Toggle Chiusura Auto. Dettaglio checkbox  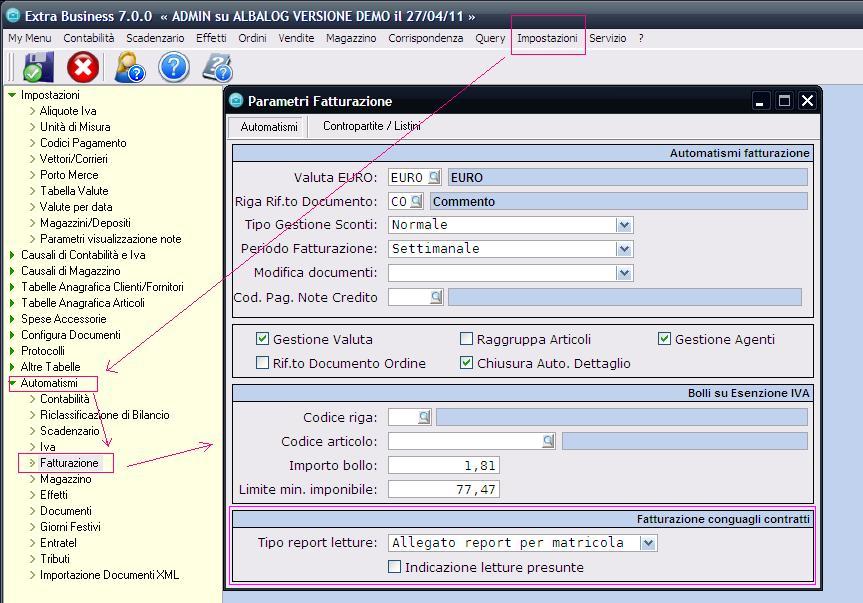pyautogui.click(x=466, y=363)
